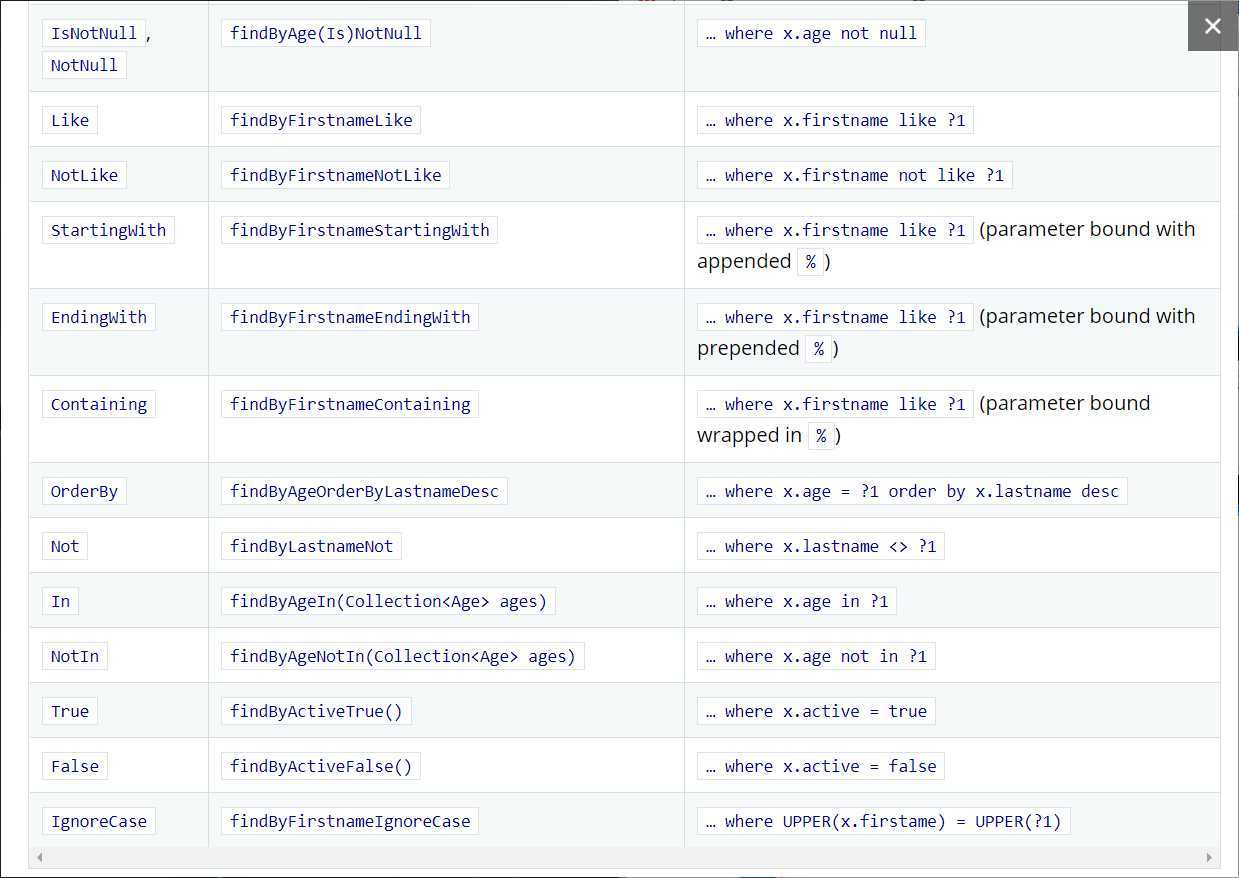This screenshot has width=1239, height=878.
Task: Click the 'where x.age not null' snippet
Action: pyautogui.click(x=811, y=33)
